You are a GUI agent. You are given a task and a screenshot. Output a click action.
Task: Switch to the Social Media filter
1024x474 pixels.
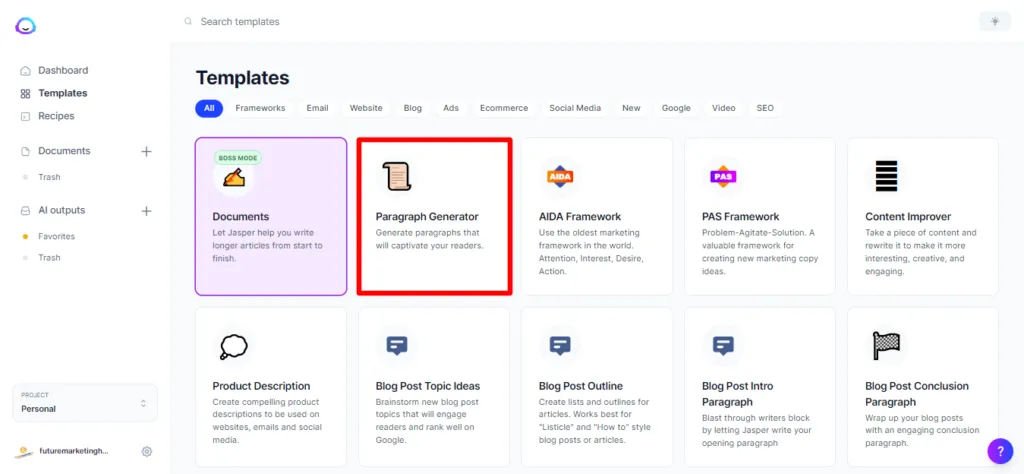tap(575, 108)
